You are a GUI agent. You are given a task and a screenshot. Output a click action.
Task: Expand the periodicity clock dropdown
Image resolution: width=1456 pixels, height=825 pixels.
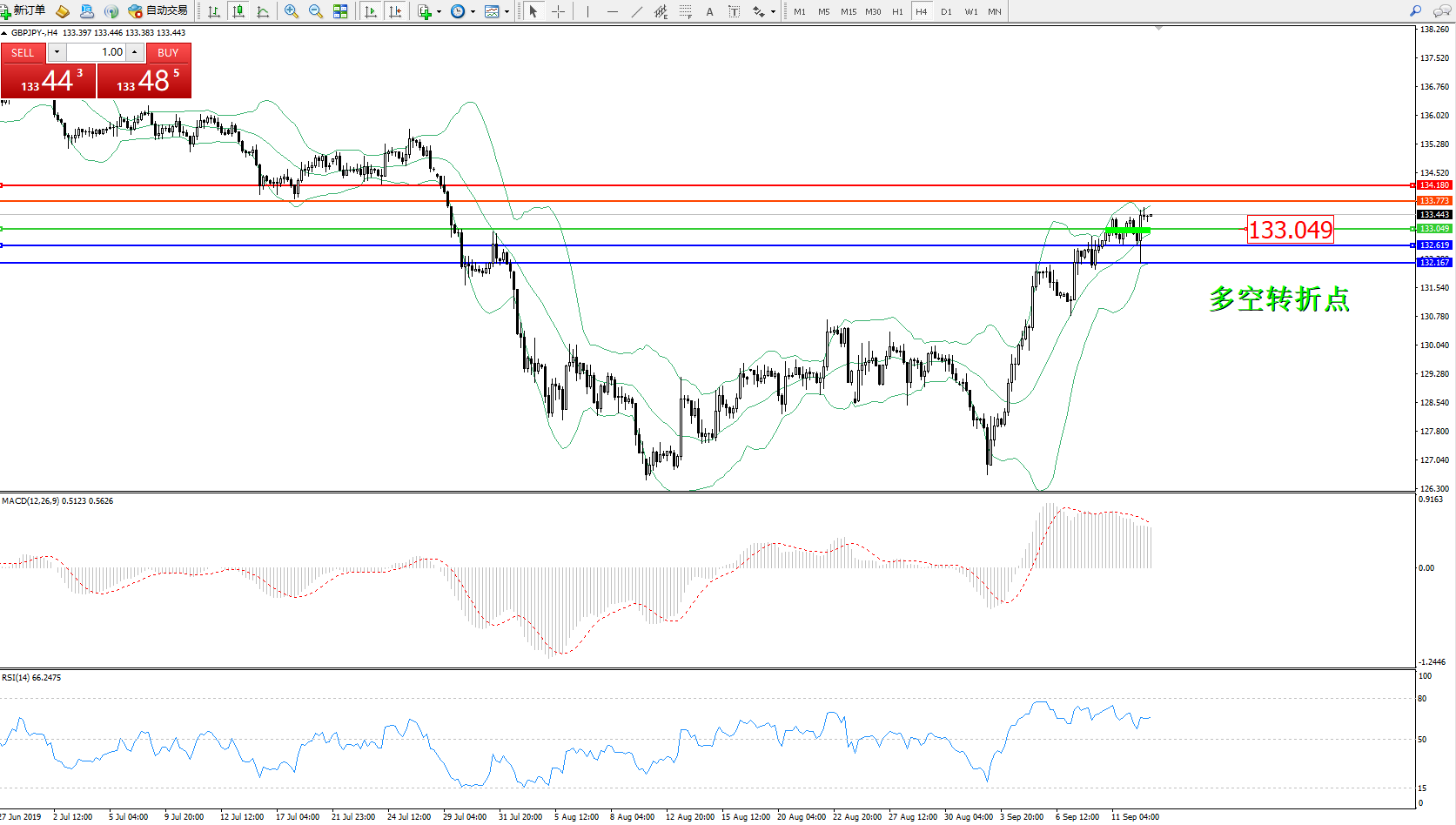473,12
